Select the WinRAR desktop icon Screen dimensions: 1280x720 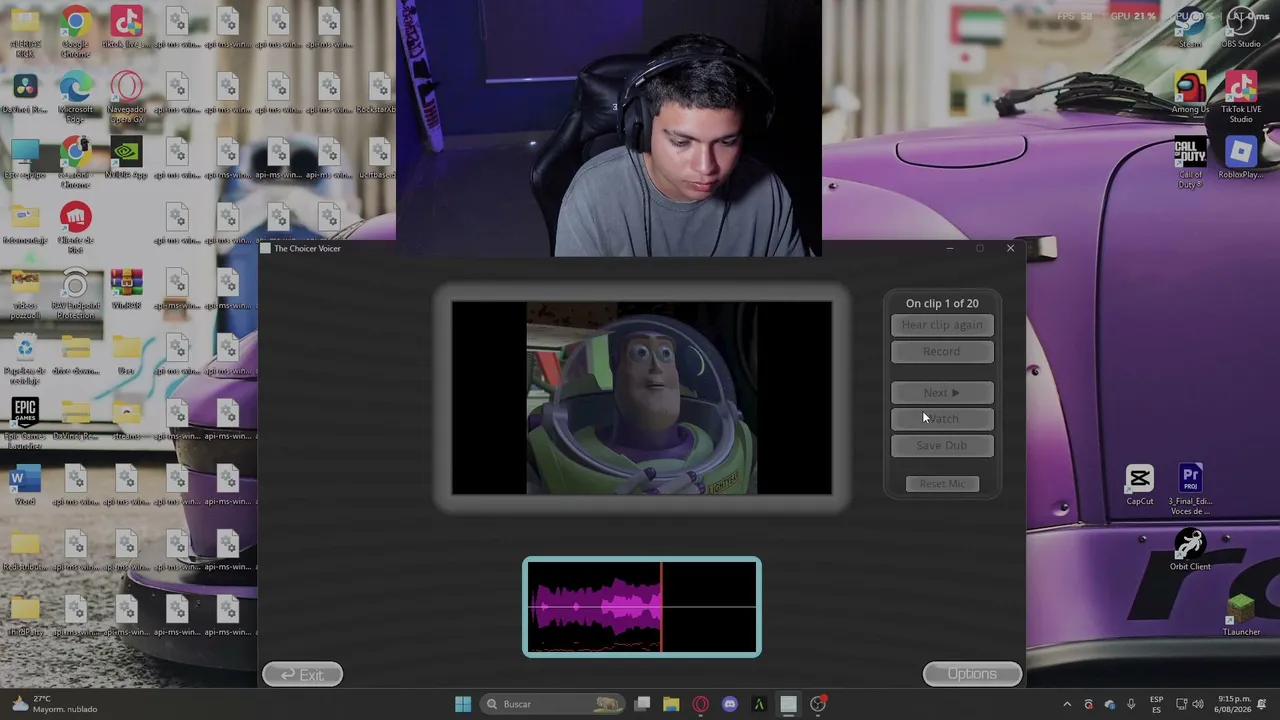pos(127,290)
